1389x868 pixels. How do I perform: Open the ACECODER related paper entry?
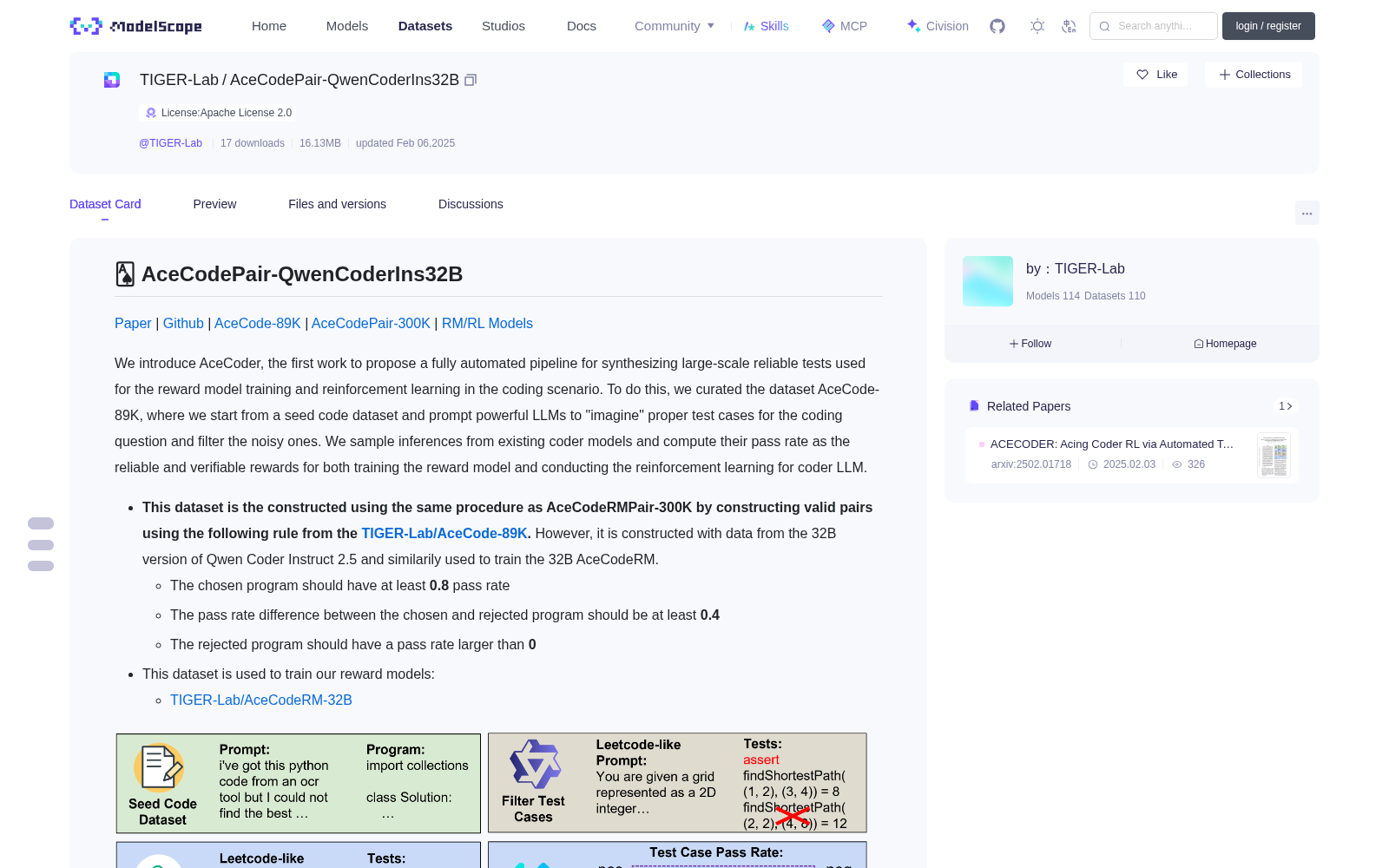pos(1131,455)
